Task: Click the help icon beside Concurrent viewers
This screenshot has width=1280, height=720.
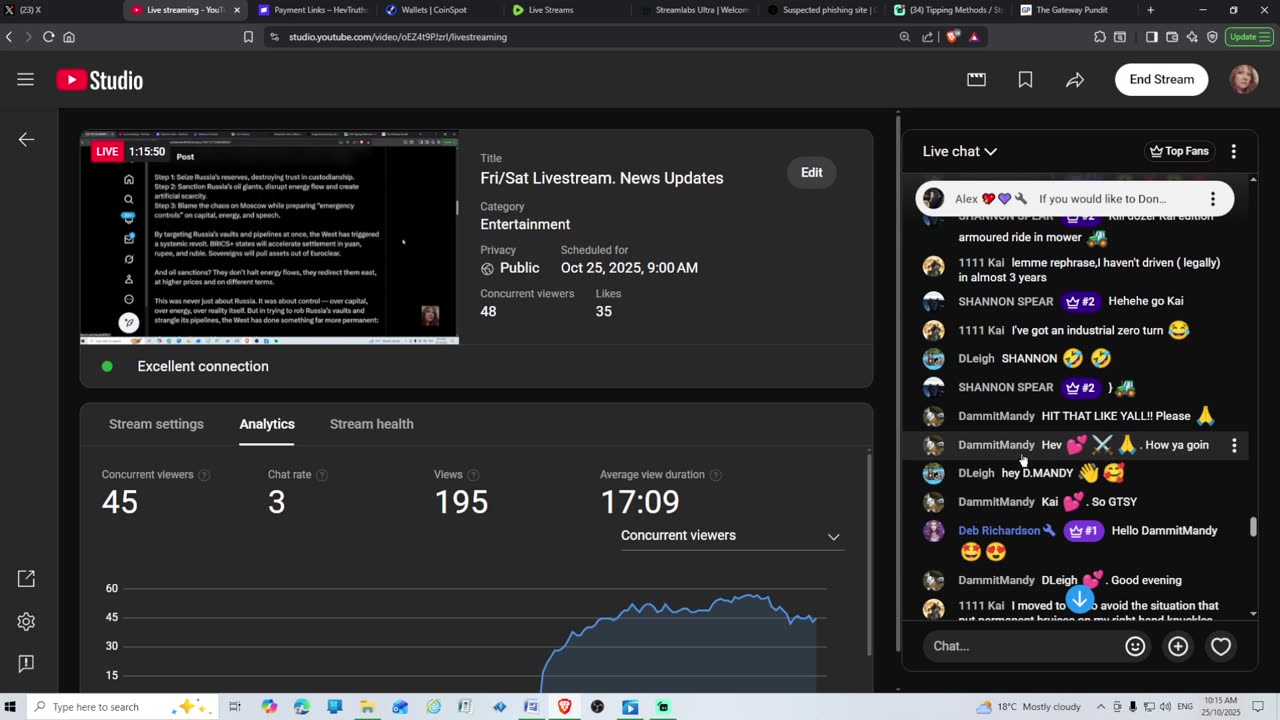Action: [x=204, y=475]
